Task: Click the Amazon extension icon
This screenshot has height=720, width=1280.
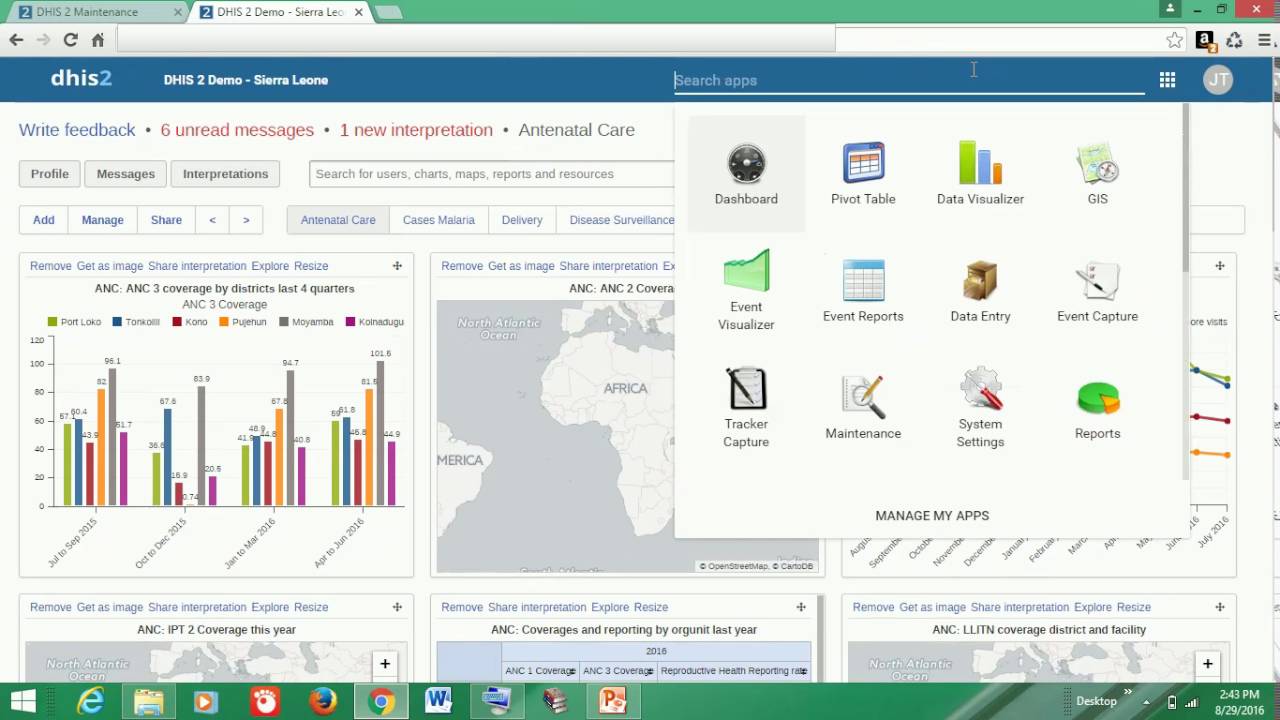Action: pyautogui.click(x=1205, y=40)
